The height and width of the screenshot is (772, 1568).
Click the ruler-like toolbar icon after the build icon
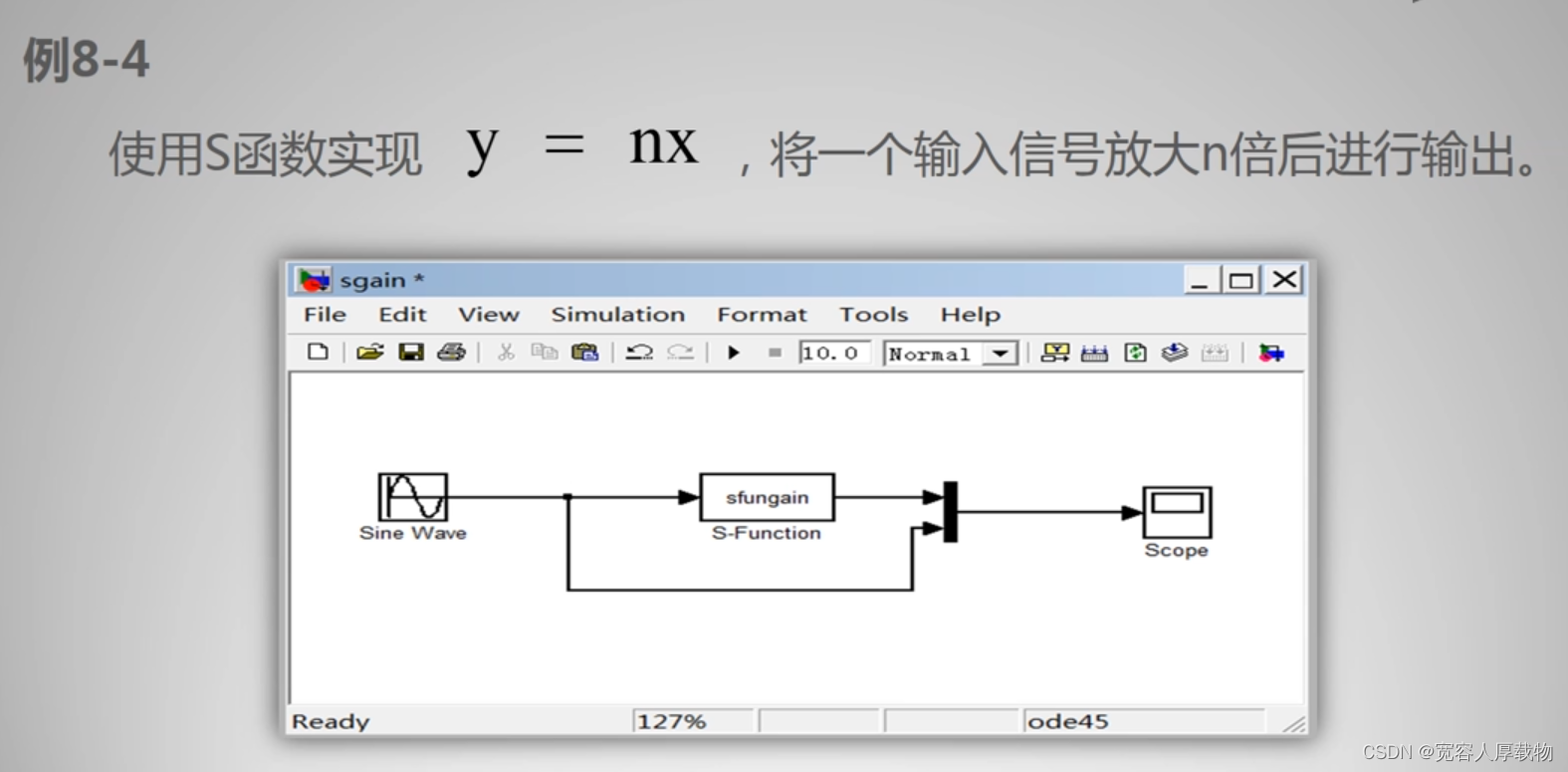pos(1094,353)
